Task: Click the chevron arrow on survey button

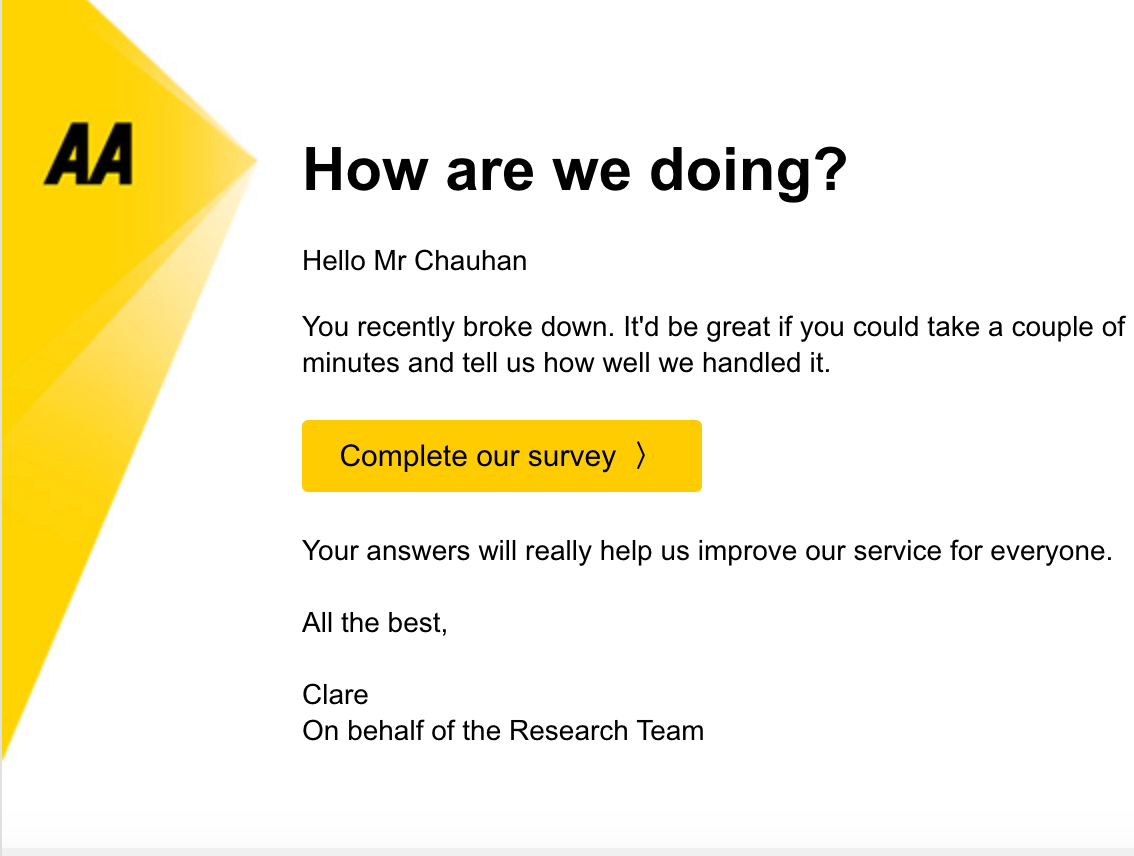Action: point(641,456)
